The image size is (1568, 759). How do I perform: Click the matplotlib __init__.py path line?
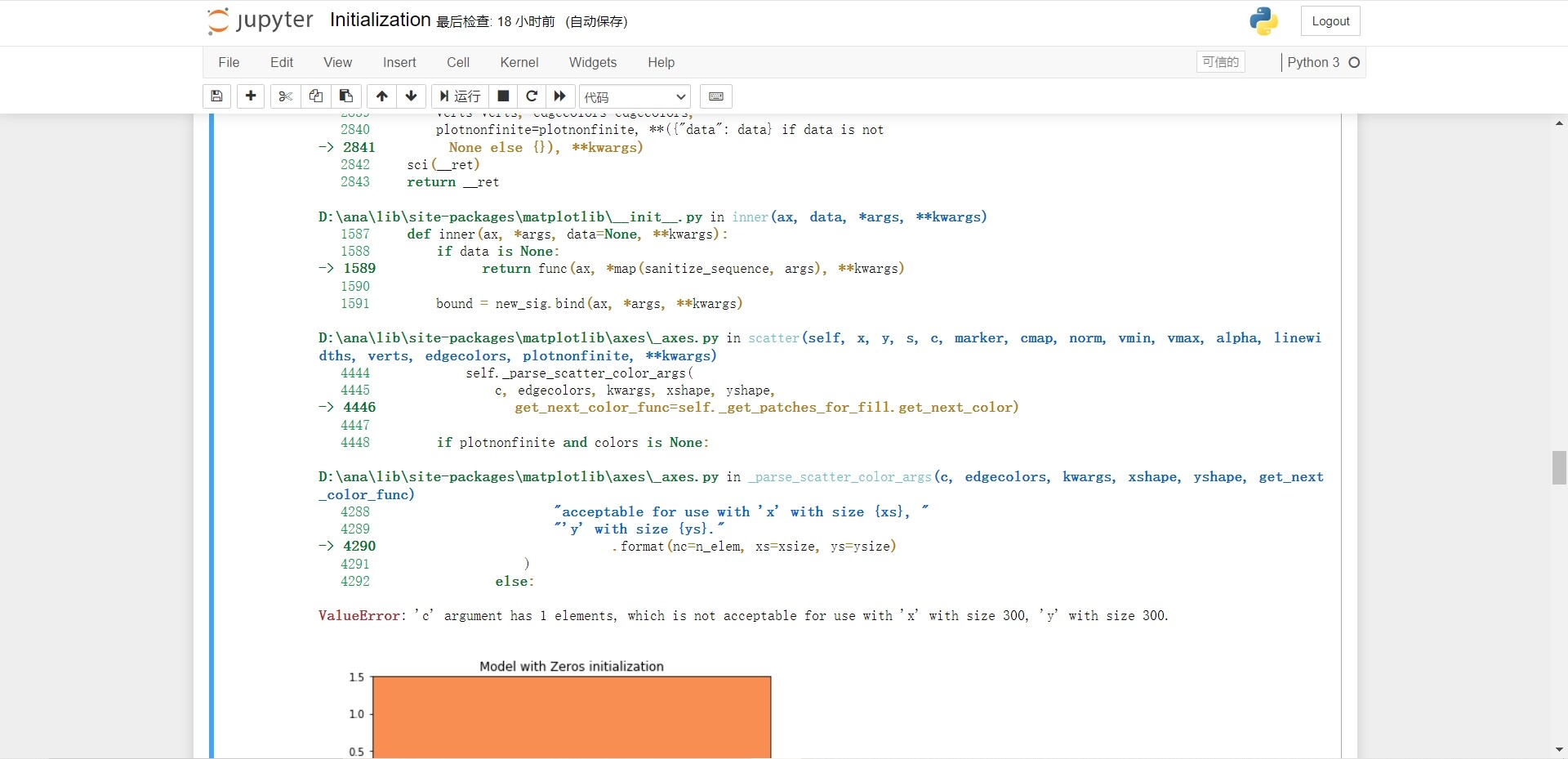(653, 217)
